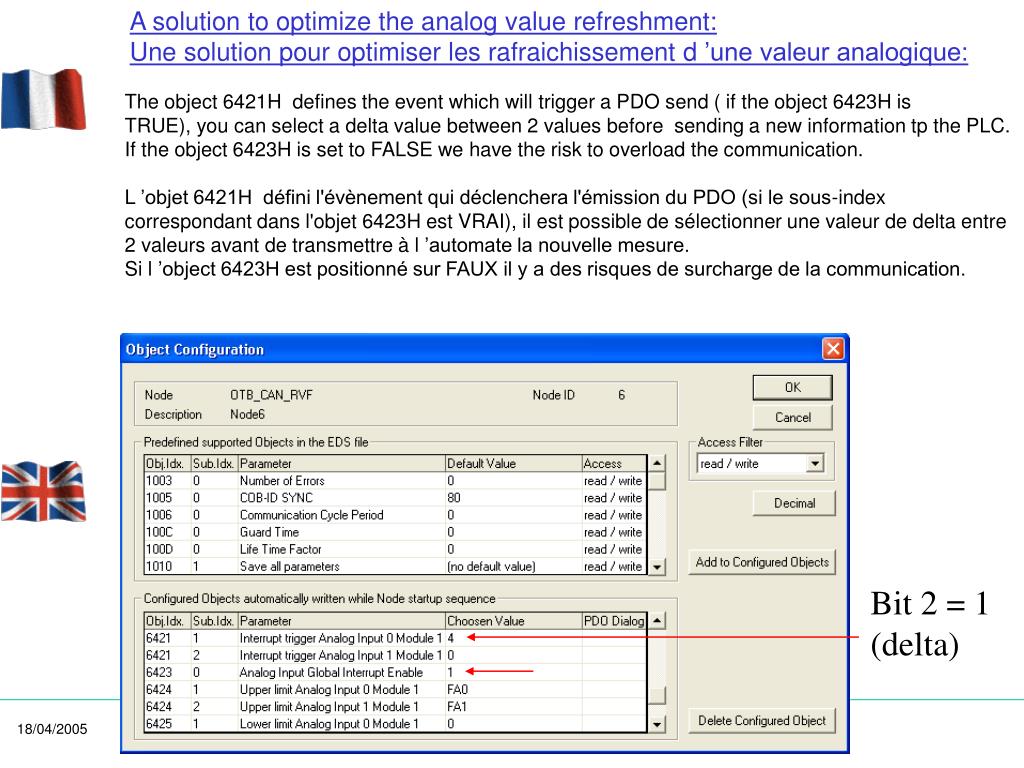Select 'Upper limit Analog Input 0 Module 1' row
Image resolution: width=1024 pixels, height=768 pixels.
click(395, 690)
